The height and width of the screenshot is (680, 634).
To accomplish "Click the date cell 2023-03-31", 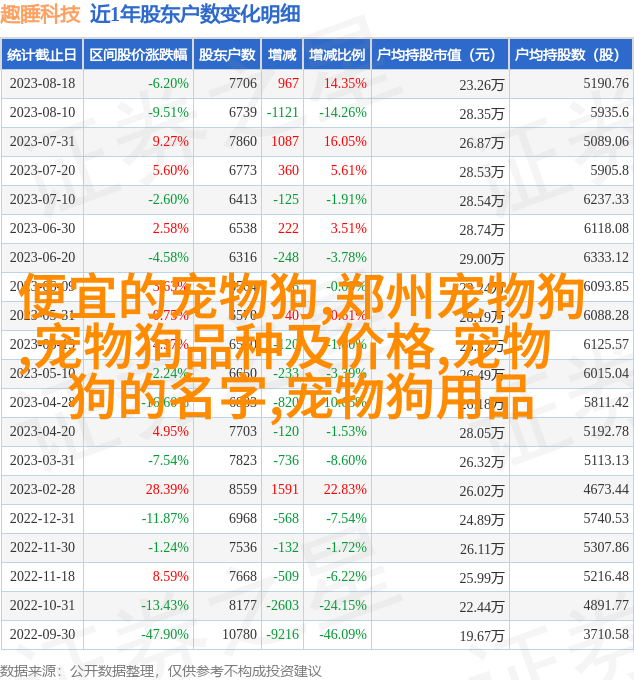I will pyautogui.click(x=42, y=461).
